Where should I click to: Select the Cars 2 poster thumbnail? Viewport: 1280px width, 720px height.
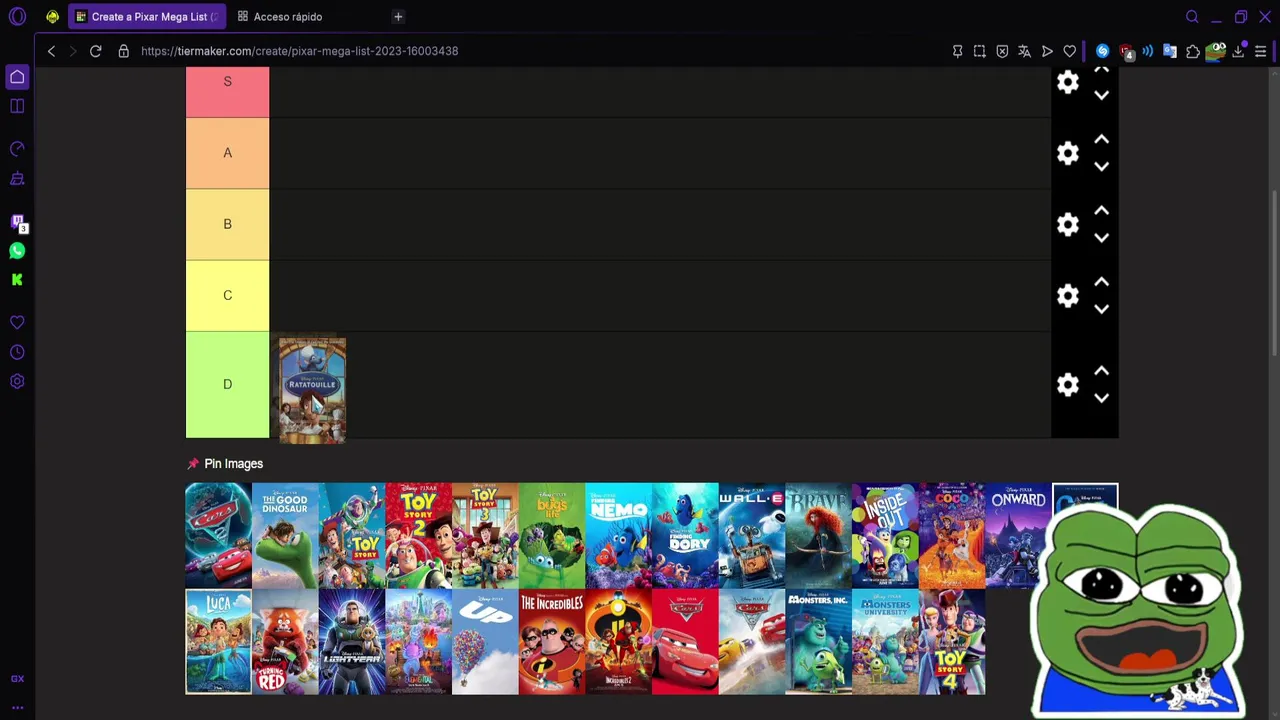(218, 535)
